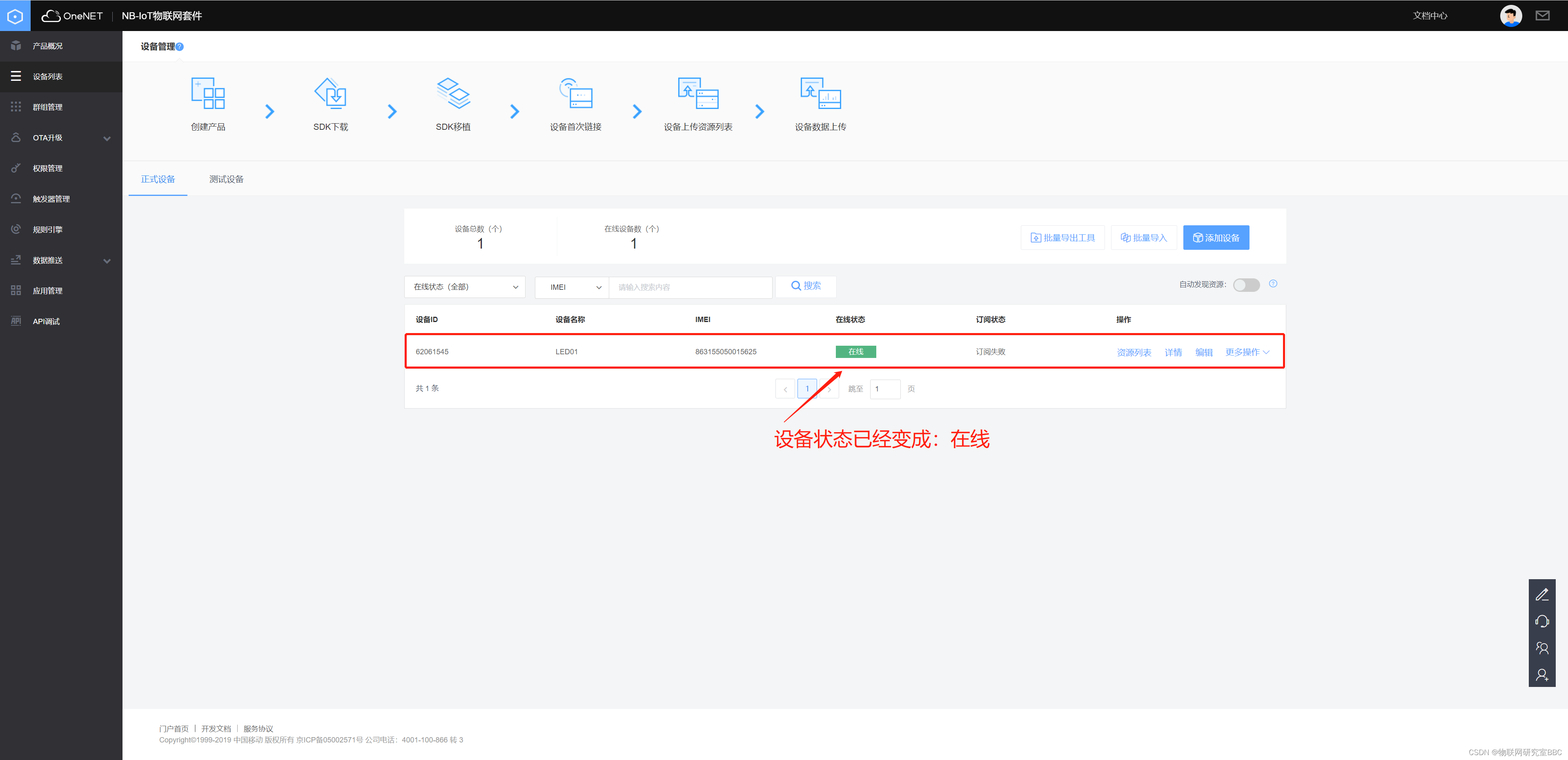Open 资源列表 for device LED01

(x=1134, y=352)
